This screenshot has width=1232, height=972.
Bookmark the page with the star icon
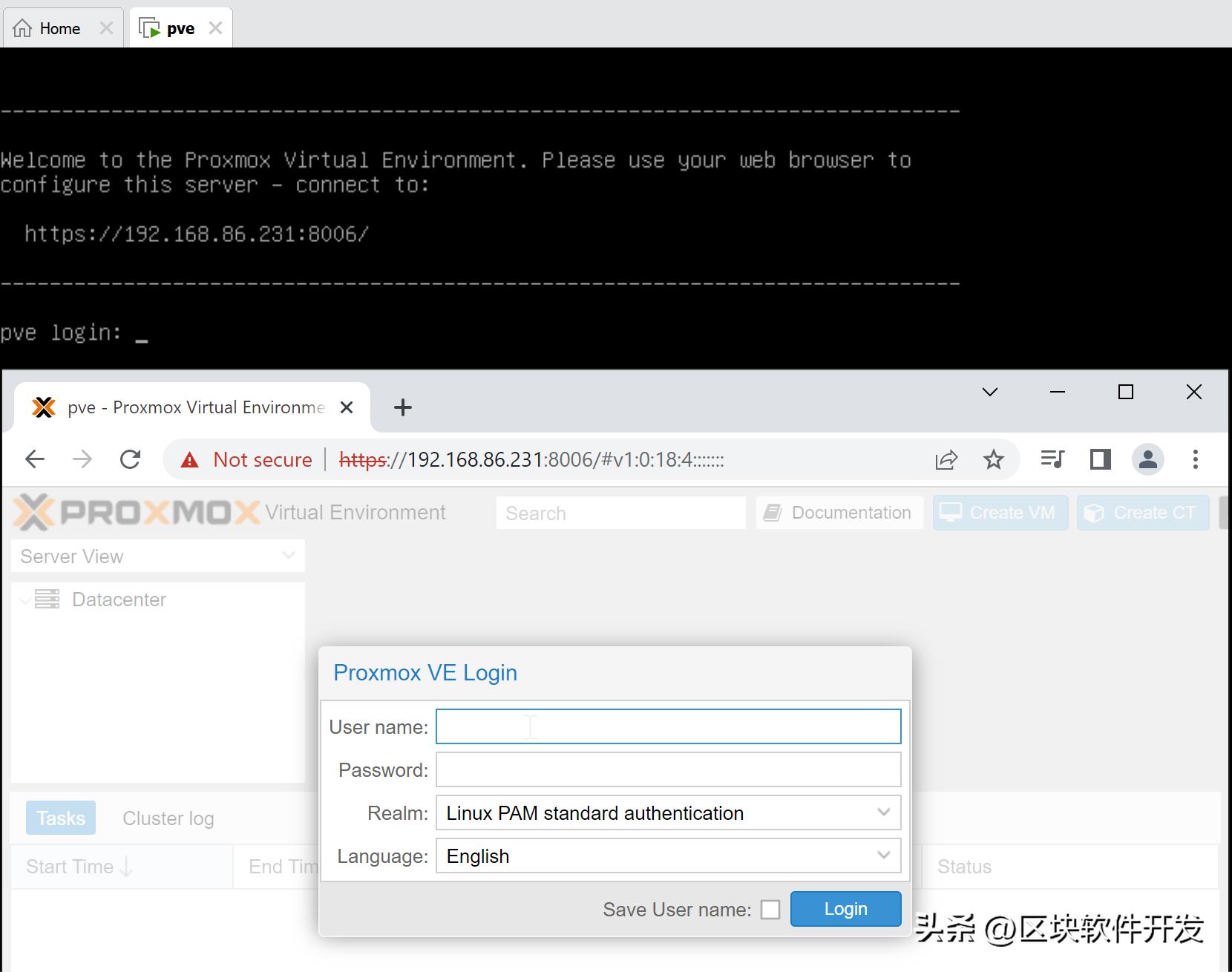click(x=994, y=460)
